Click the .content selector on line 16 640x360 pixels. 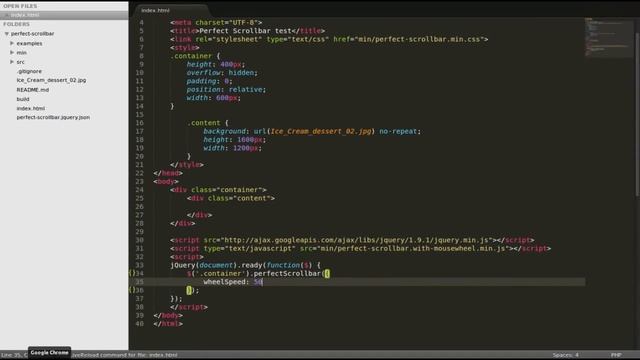tap(204, 123)
